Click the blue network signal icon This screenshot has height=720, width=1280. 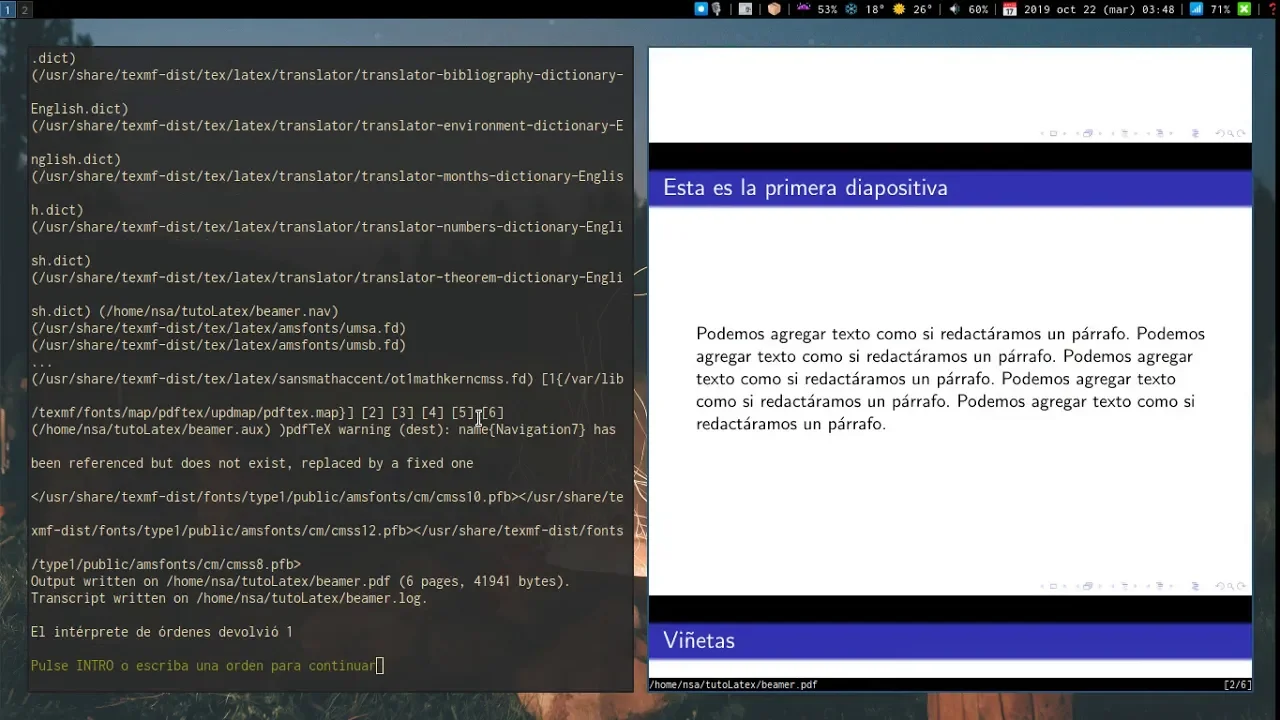coord(1196,9)
